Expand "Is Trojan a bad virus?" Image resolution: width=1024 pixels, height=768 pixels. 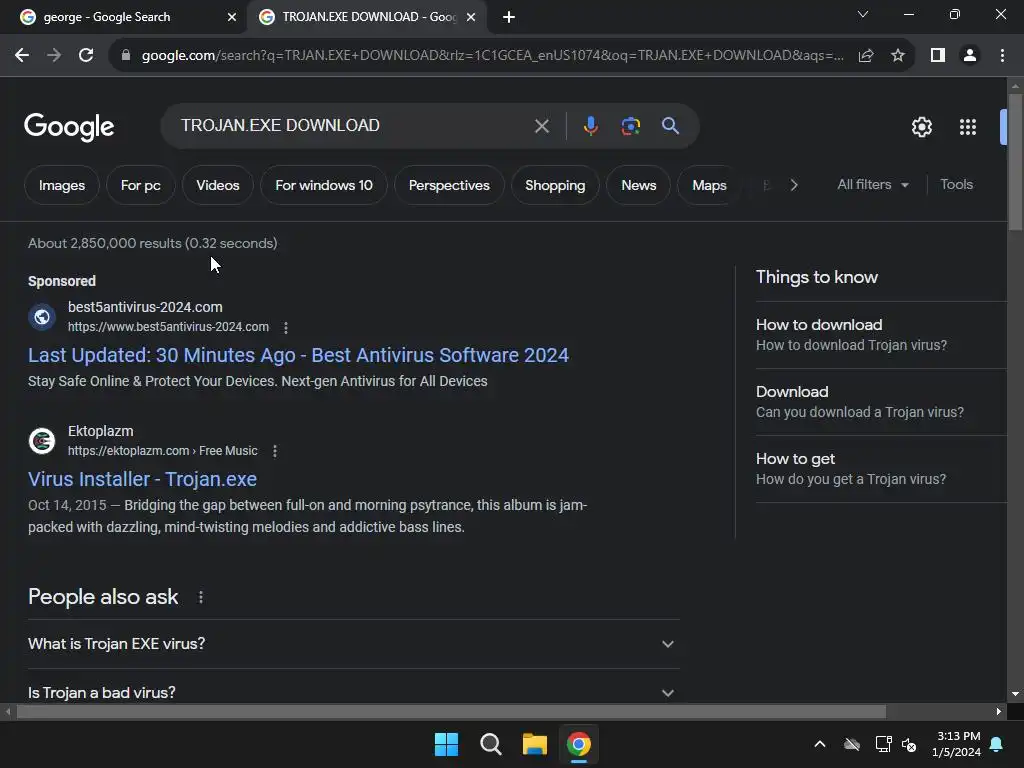pos(353,692)
